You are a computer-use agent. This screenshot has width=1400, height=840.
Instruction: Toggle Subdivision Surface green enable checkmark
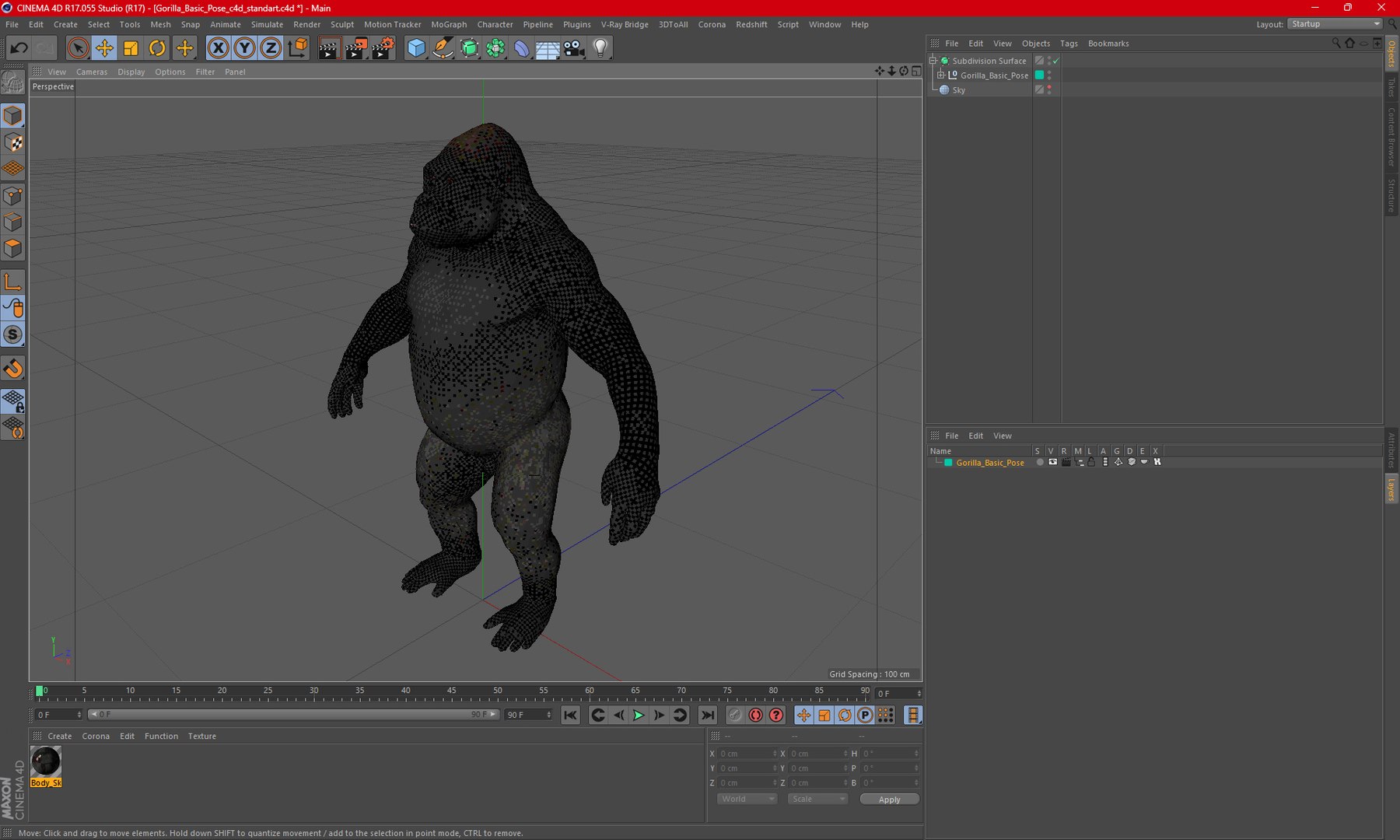(x=1056, y=61)
